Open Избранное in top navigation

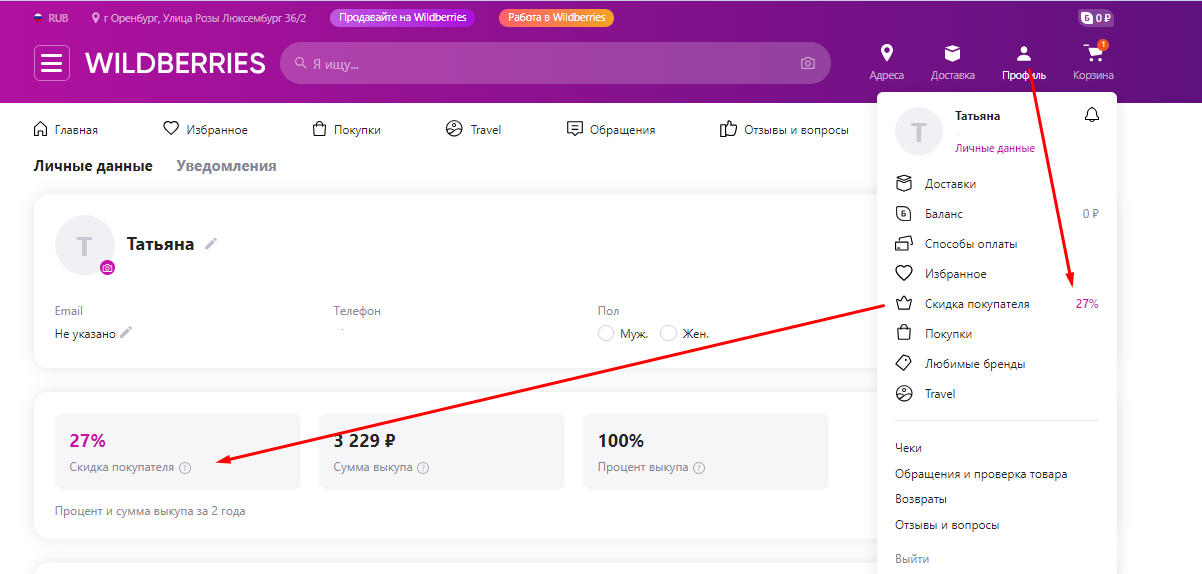pos(205,129)
